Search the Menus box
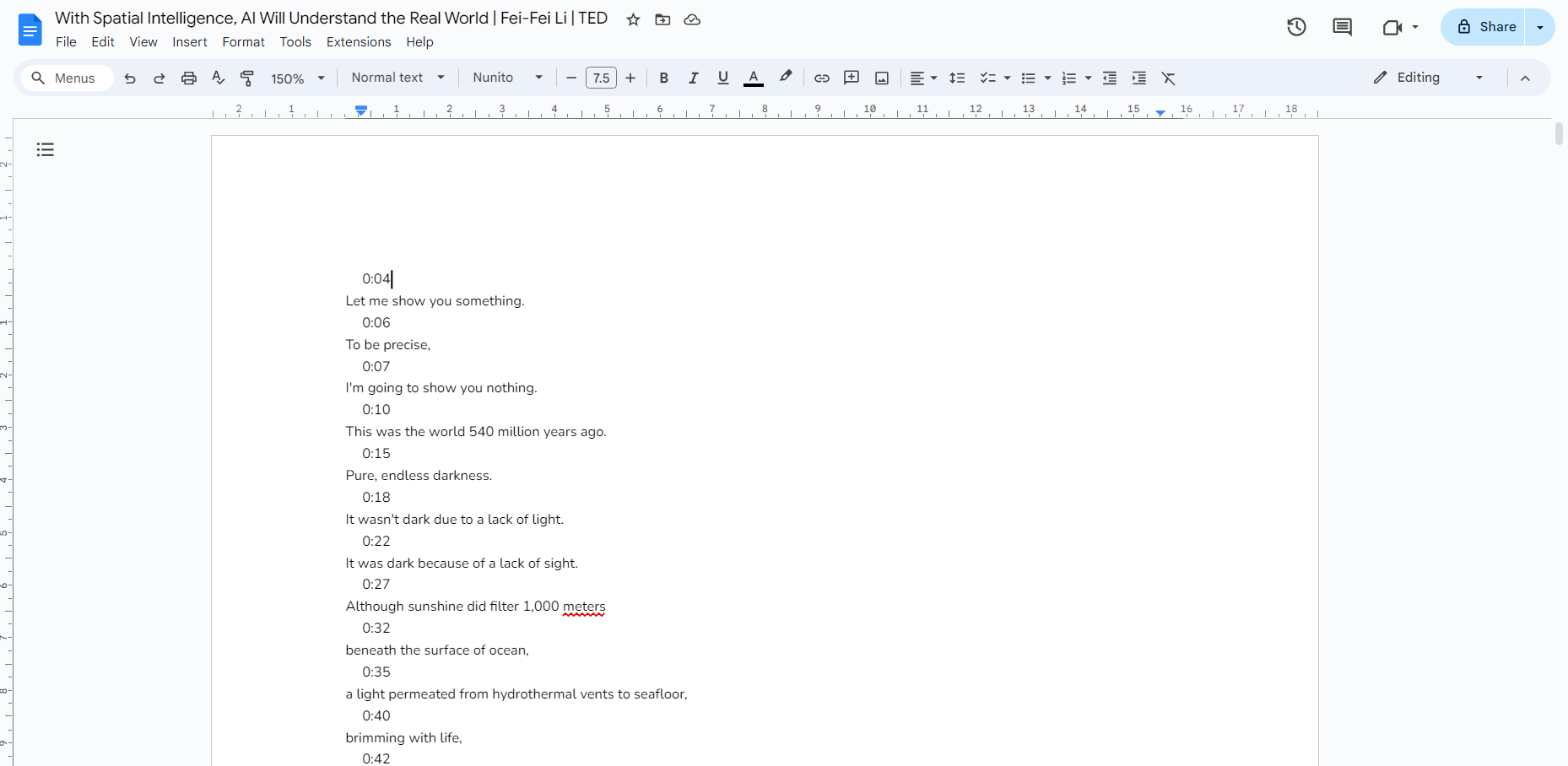The height and width of the screenshot is (766, 1568). (67, 78)
